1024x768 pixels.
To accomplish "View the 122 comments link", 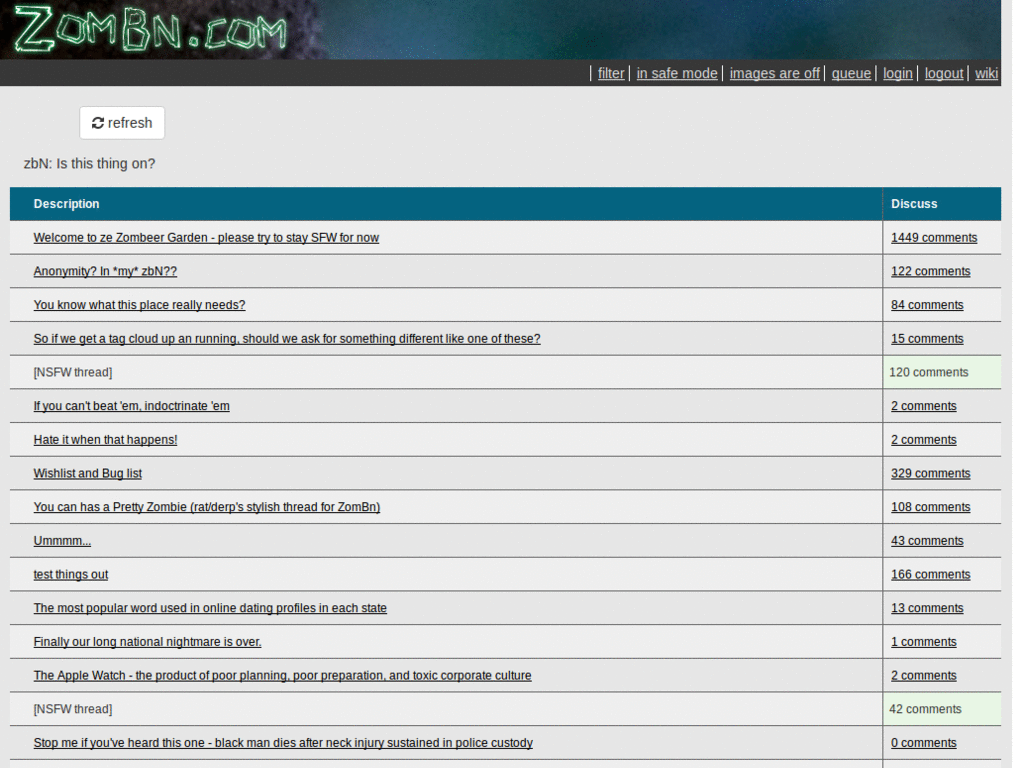I will click(931, 271).
